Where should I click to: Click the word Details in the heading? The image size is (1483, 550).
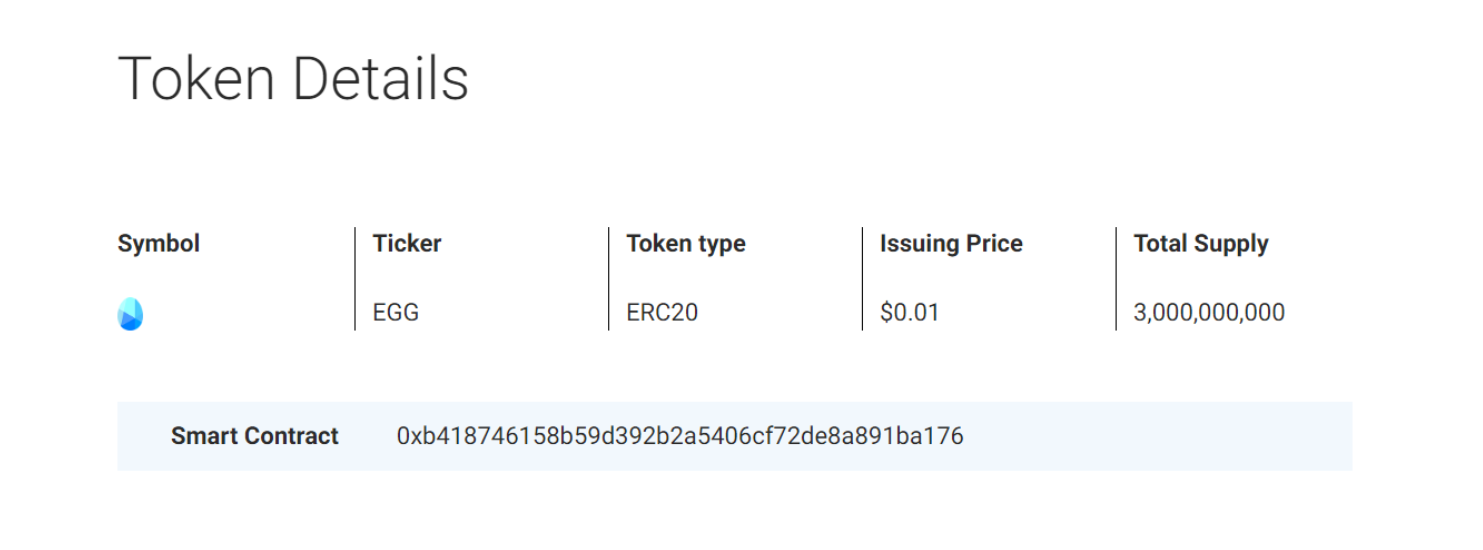(381, 78)
